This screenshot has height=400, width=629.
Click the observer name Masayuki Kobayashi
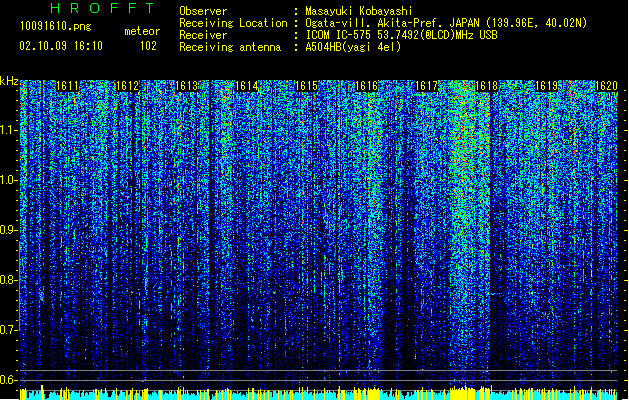point(359,11)
